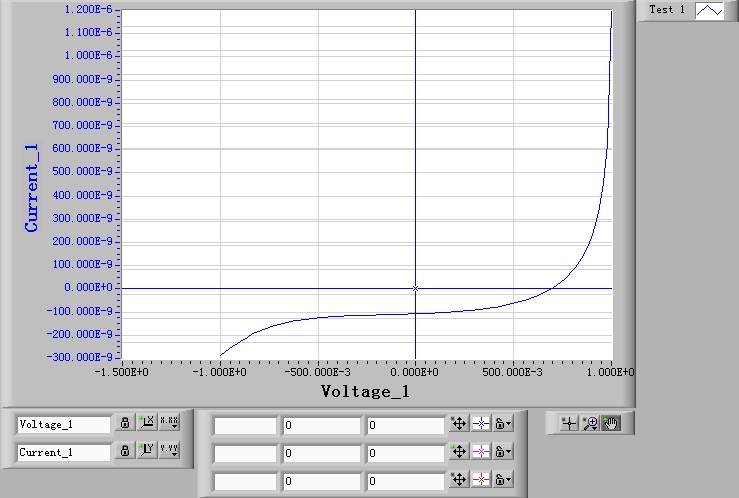The width and height of the screenshot is (739, 498).
Task: Click the Y value field of the purple cursor row
Action: tap(406, 453)
